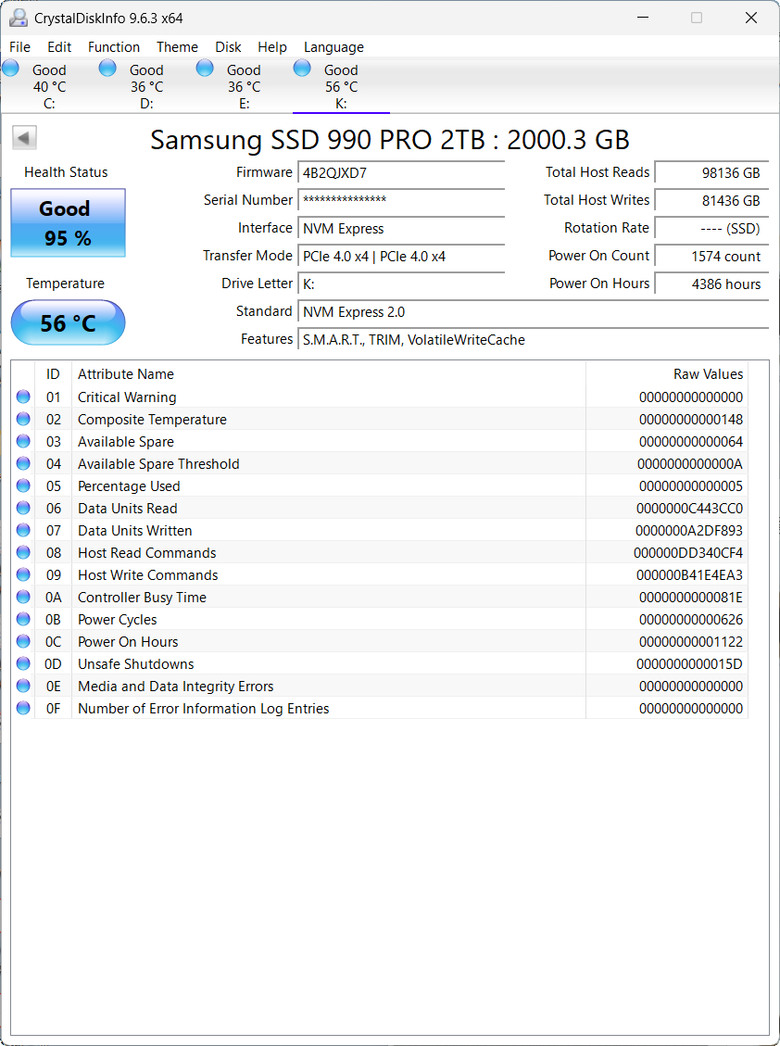The image size is (780, 1046).
Task: Select the K: drive tab at 56 °C
Action: click(342, 87)
